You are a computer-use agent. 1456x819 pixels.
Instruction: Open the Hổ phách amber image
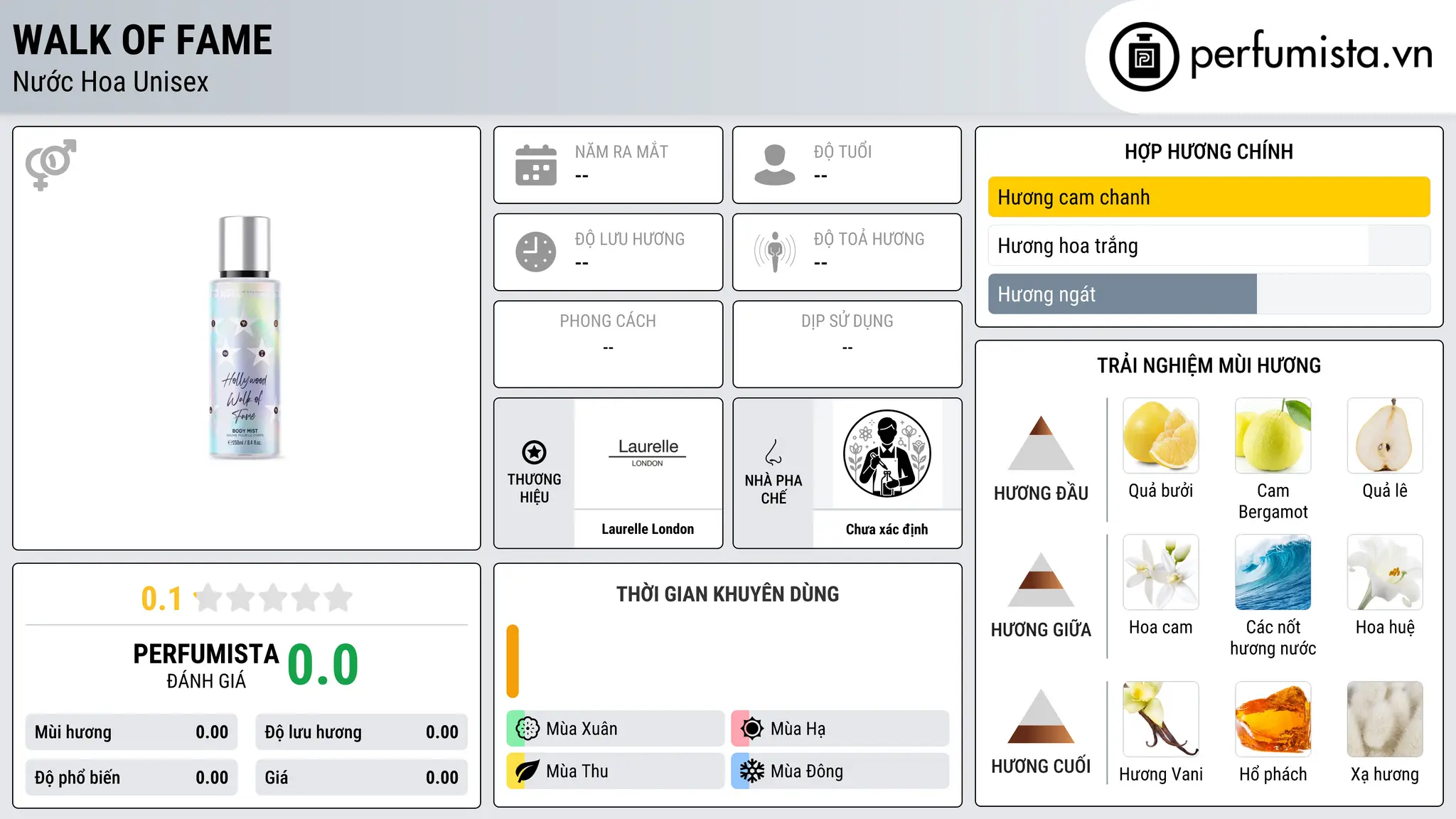click(1273, 719)
